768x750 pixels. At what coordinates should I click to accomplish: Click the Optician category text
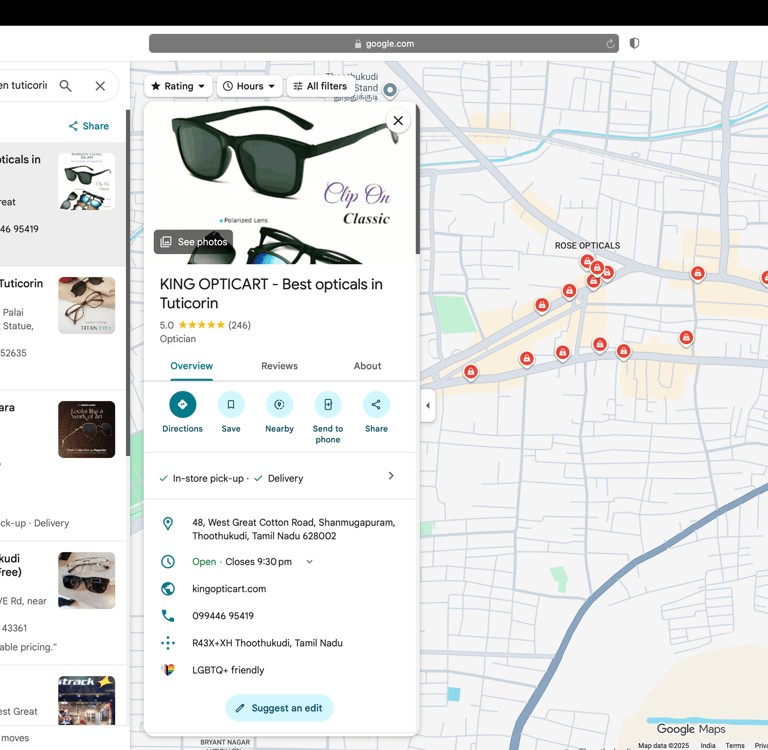point(178,339)
